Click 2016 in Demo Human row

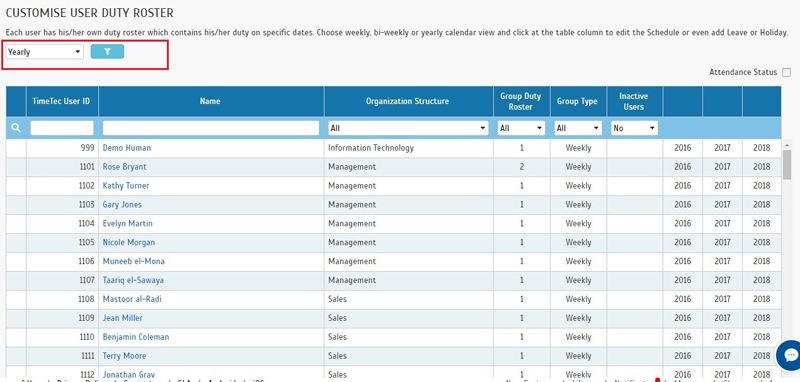click(x=683, y=148)
